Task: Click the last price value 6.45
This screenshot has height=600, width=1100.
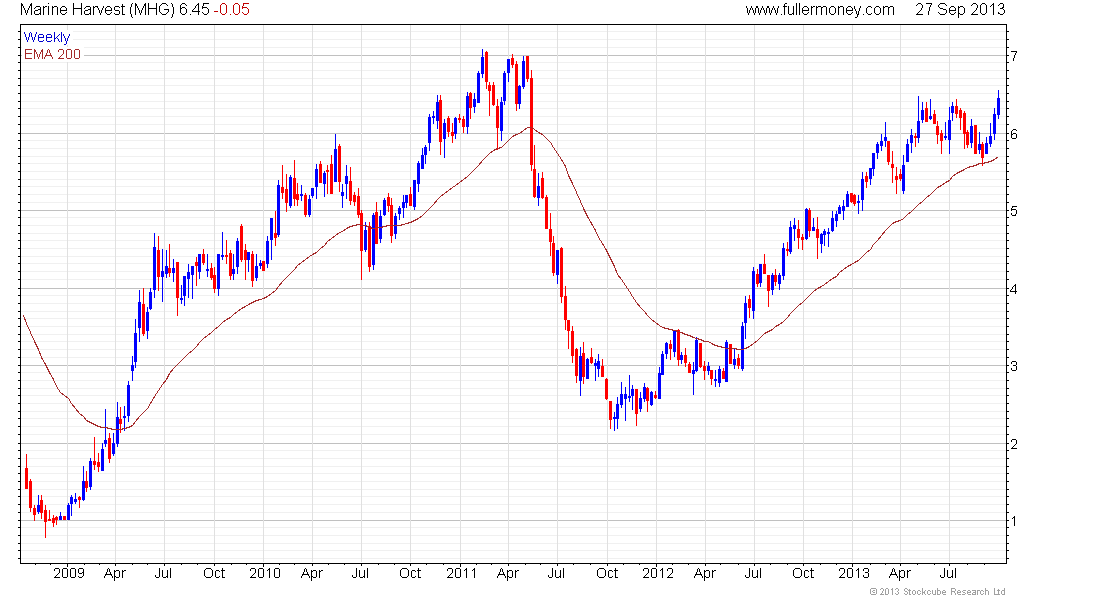Action: pyautogui.click(x=194, y=10)
